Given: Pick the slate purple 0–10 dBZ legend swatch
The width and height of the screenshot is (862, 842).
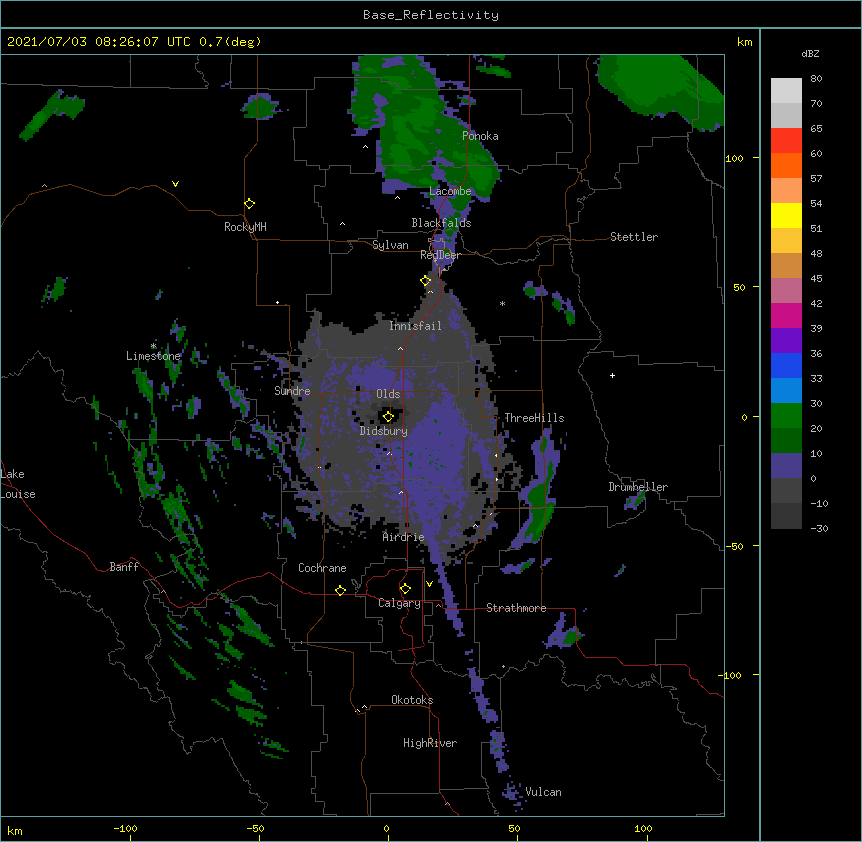Looking at the screenshot, I should click(x=786, y=466).
